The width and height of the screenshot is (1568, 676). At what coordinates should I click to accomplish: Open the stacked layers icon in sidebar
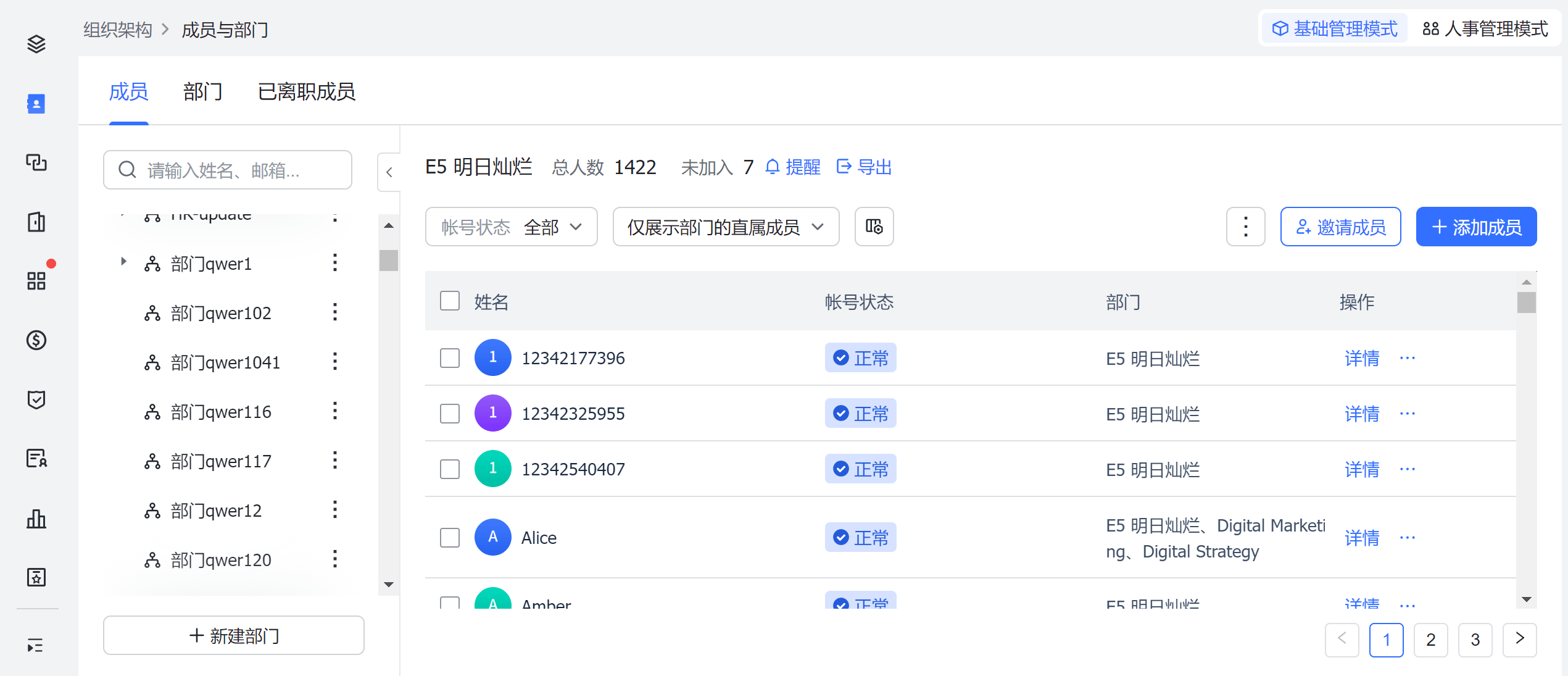point(36,44)
